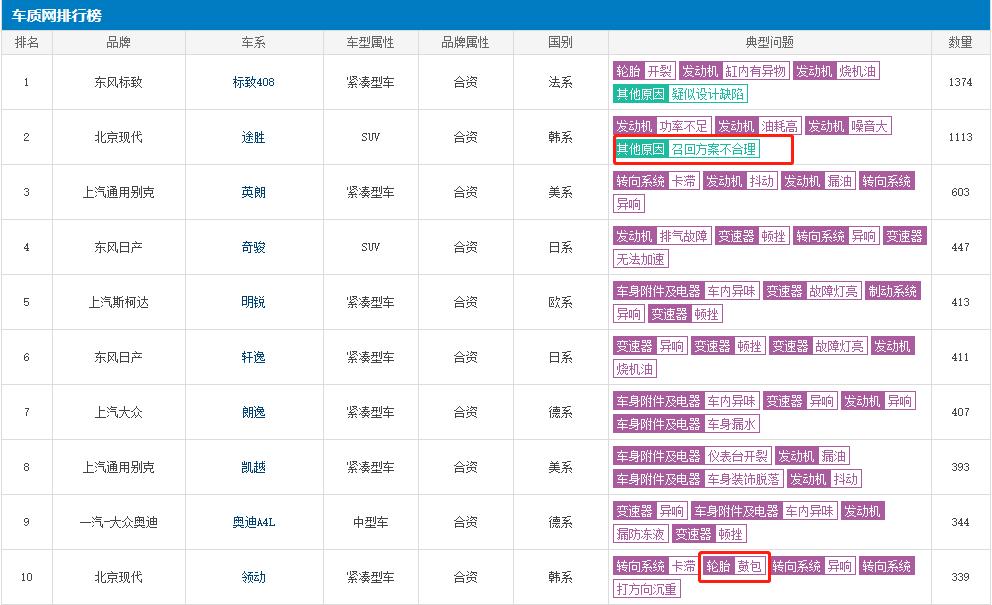Open the 明锐 vehicle series page
Screen dimensions: 992x605
click(252, 301)
